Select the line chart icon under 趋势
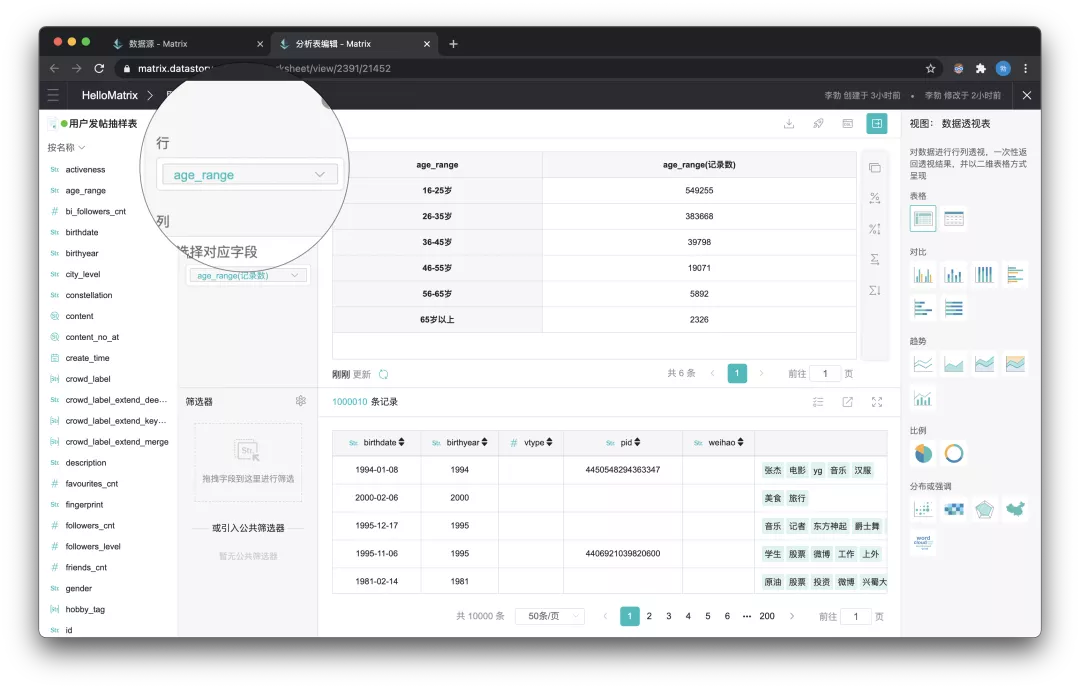 [x=922, y=364]
